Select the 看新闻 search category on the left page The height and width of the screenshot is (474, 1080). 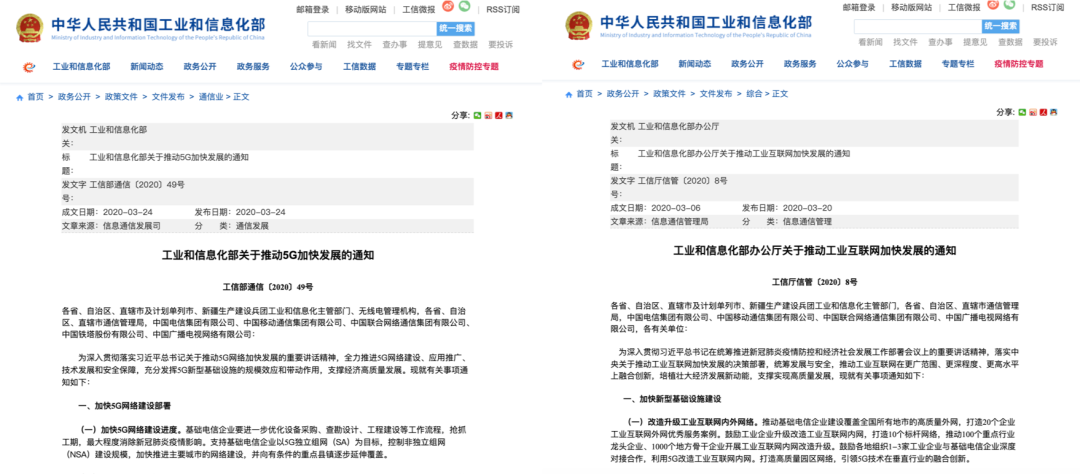coord(324,44)
